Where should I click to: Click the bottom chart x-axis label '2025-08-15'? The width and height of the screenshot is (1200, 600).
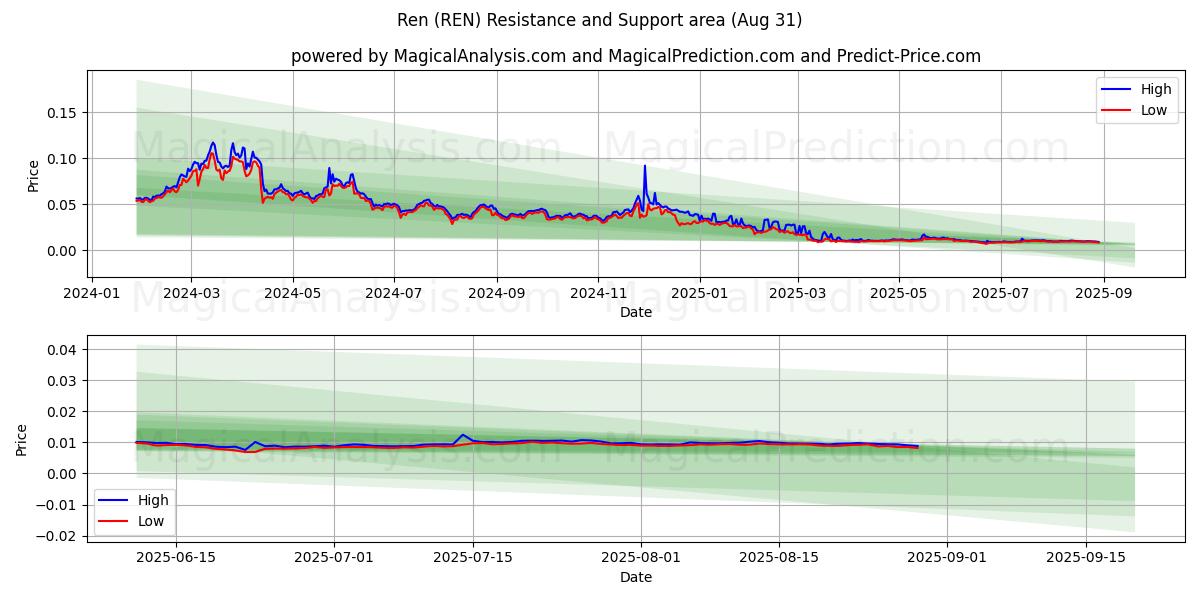[x=779, y=559]
